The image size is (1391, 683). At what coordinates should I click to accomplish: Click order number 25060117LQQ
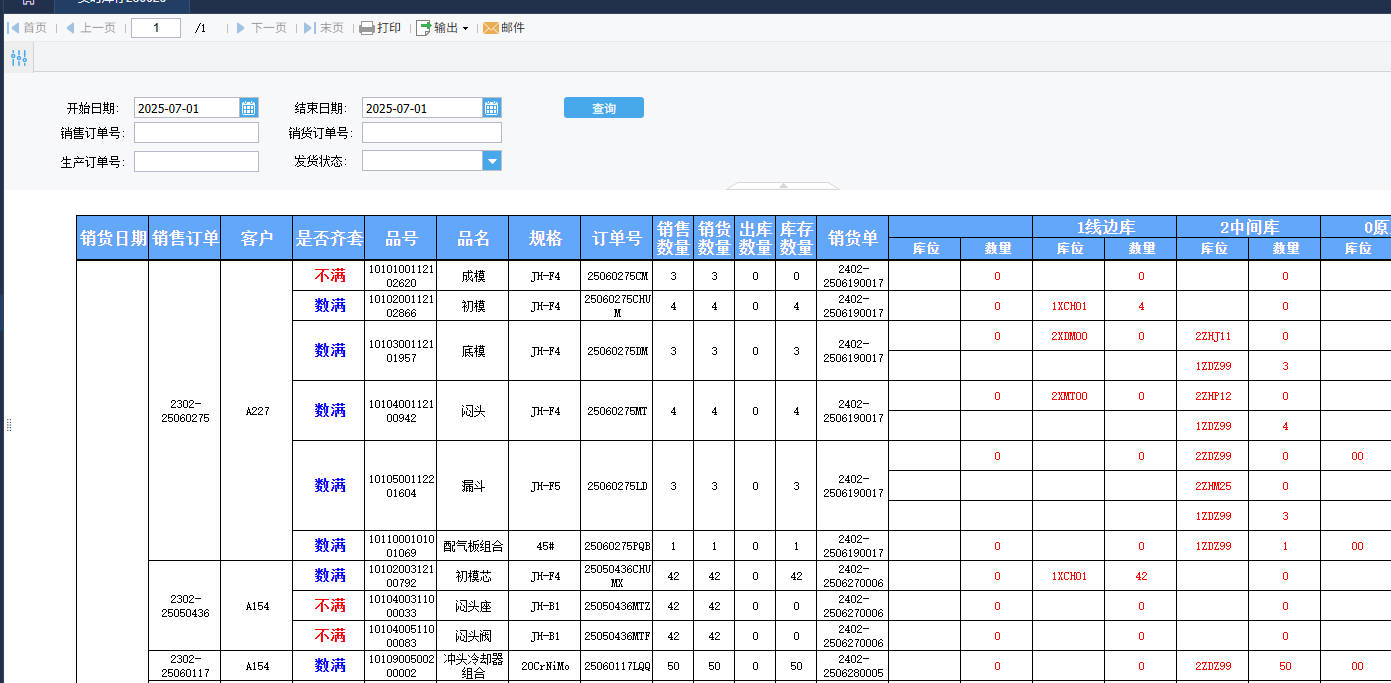point(617,666)
